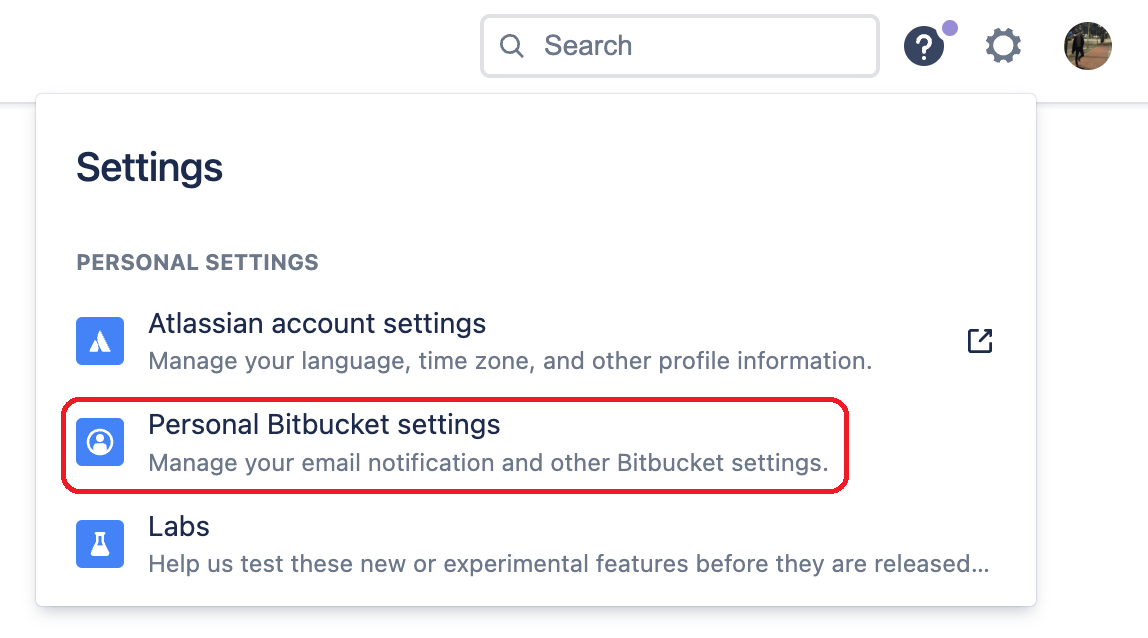The height and width of the screenshot is (638, 1148).
Task: Open Personal Bitbucket settings
Action: point(324,424)
